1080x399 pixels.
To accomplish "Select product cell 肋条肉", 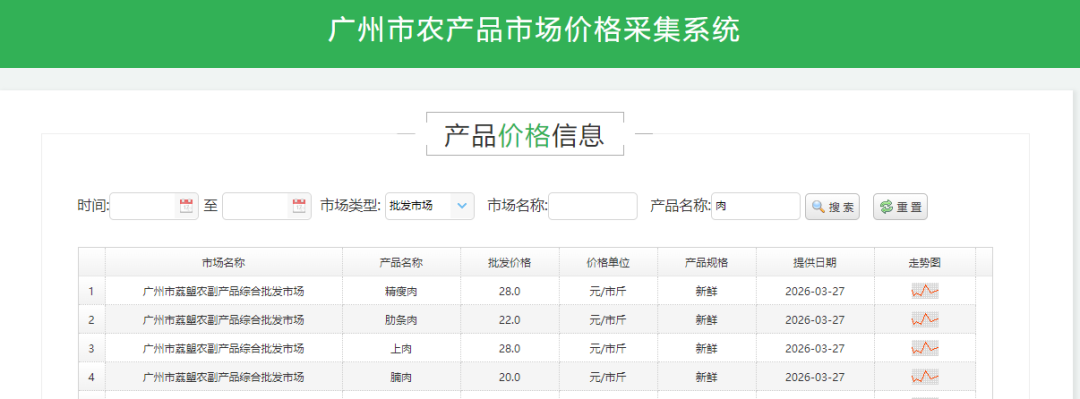I will click(401, 320).
